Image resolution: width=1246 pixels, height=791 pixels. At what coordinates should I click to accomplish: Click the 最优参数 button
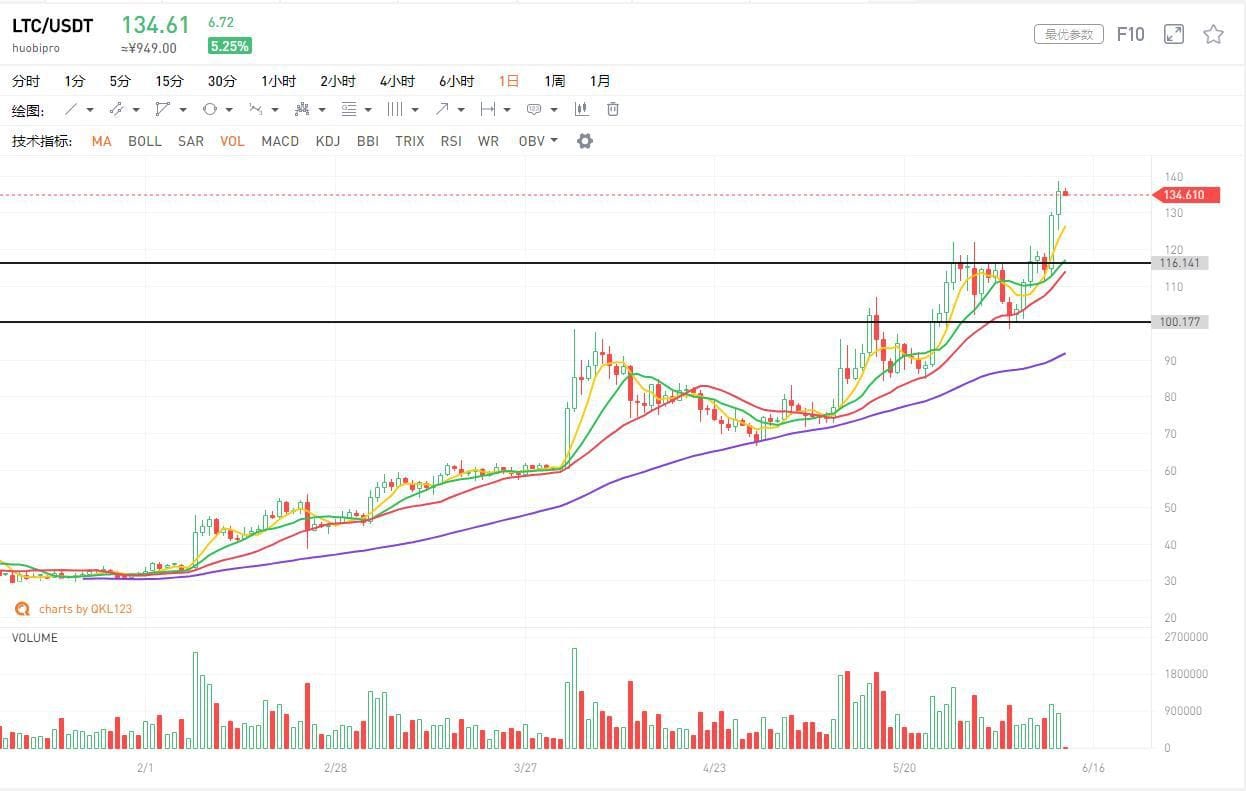pos(1068,33)
